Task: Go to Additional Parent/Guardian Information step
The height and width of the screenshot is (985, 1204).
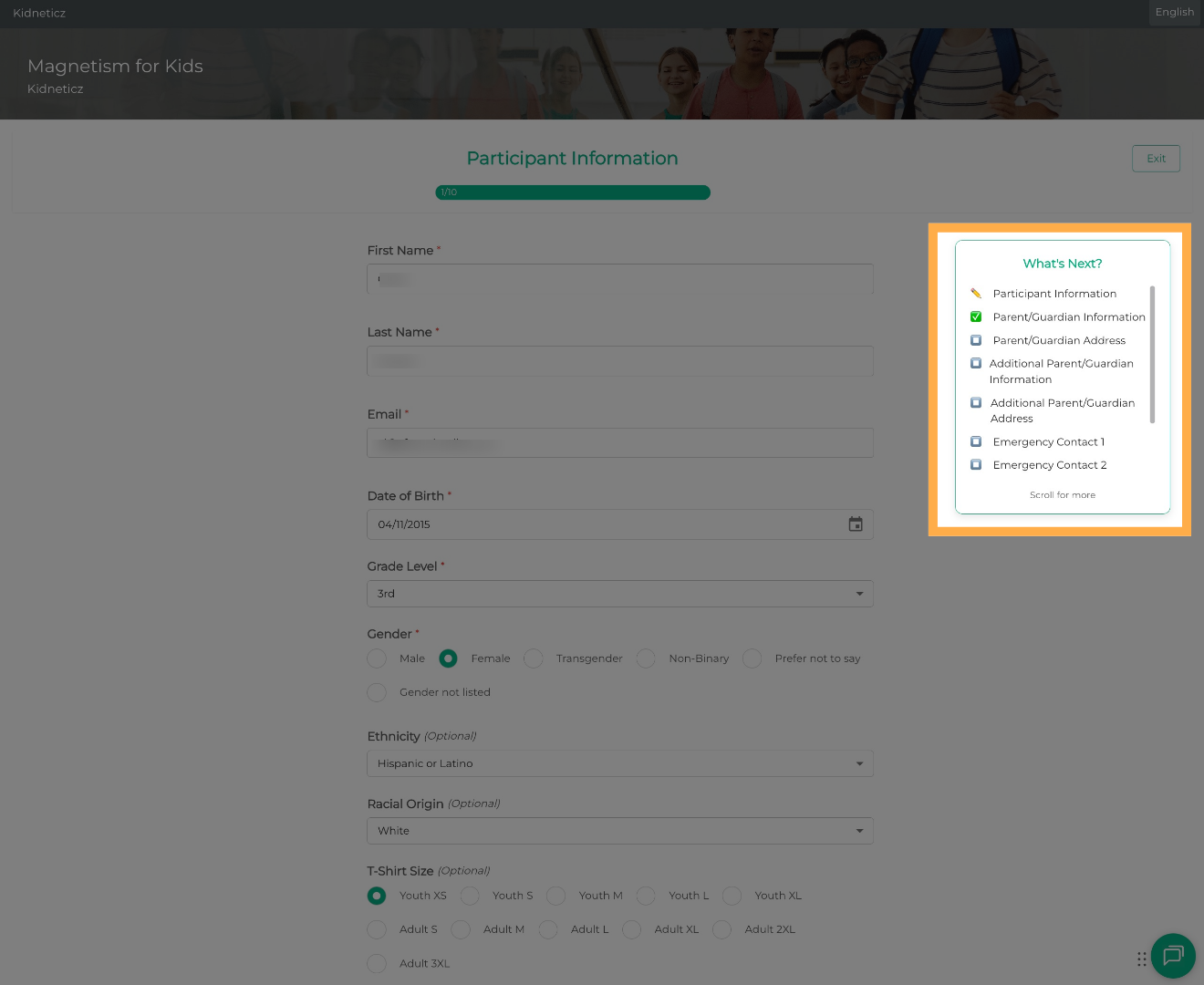Action: (1061, 371)
